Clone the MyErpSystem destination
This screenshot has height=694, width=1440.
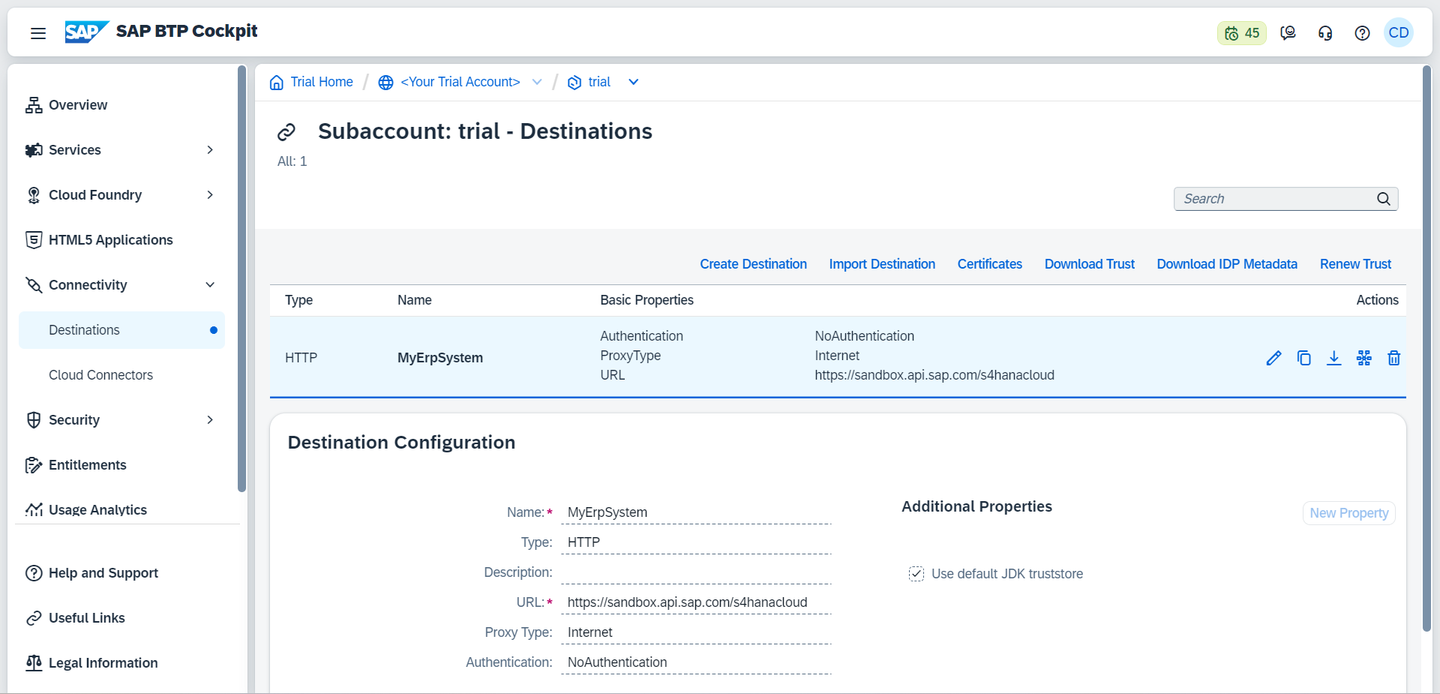click(1304, 358)
